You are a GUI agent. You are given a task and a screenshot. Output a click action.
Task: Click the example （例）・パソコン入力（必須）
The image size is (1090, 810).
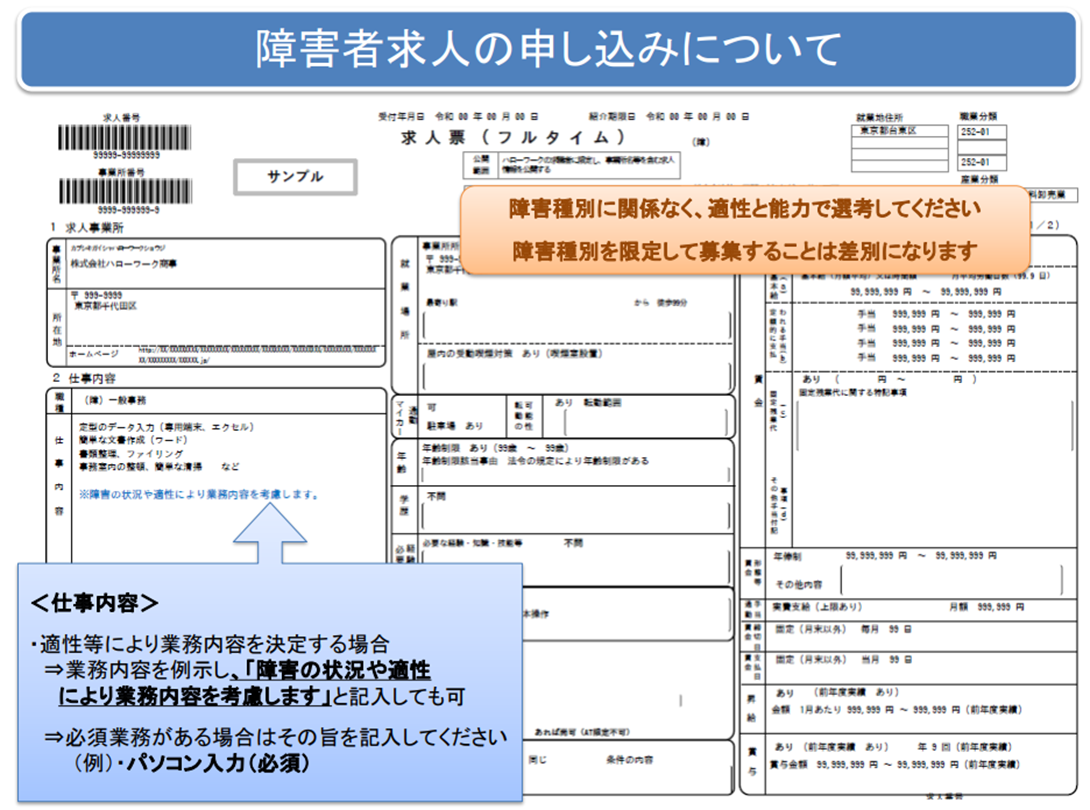[192, 763]
